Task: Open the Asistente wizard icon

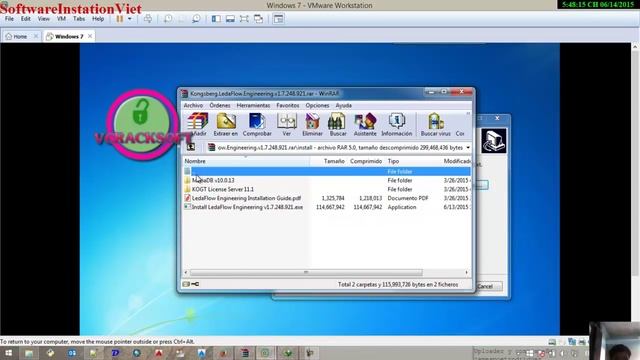Action: (x=365, y=122)
